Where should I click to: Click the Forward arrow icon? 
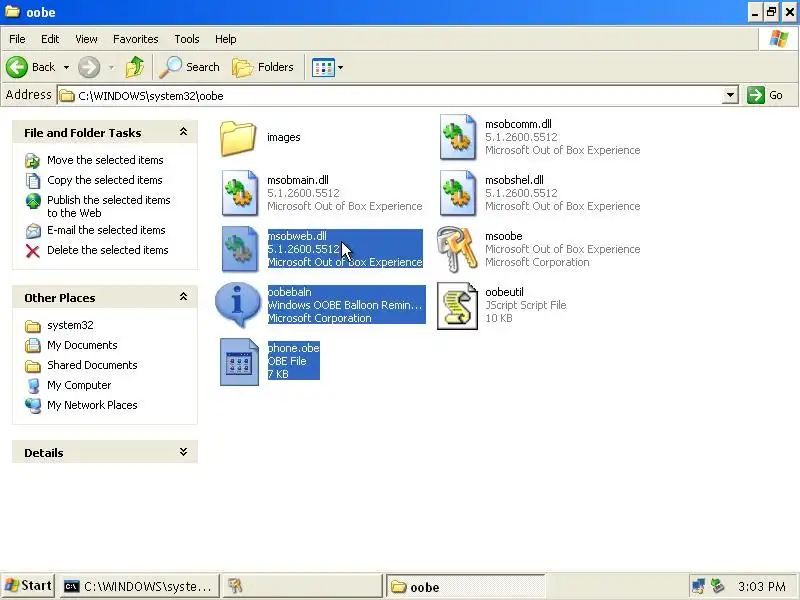pyautogui.click(x=89, y=67)
